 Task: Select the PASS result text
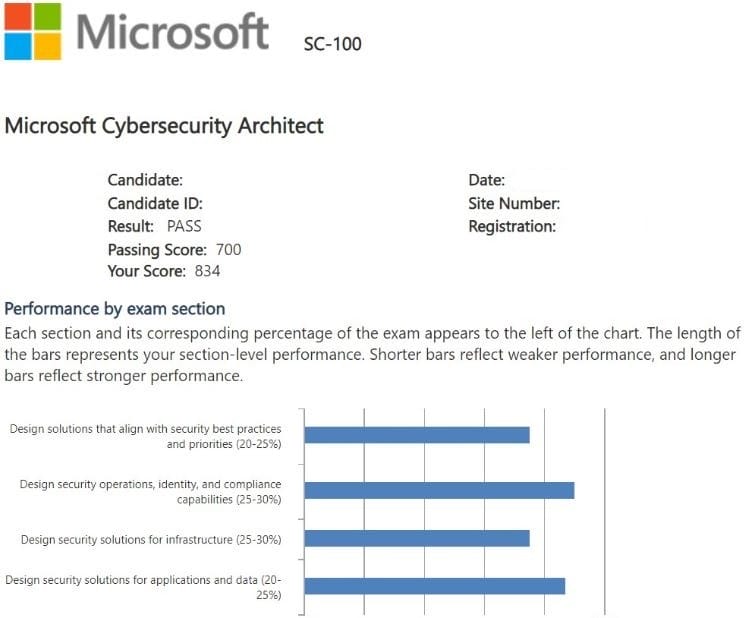[x=184, y=226]
